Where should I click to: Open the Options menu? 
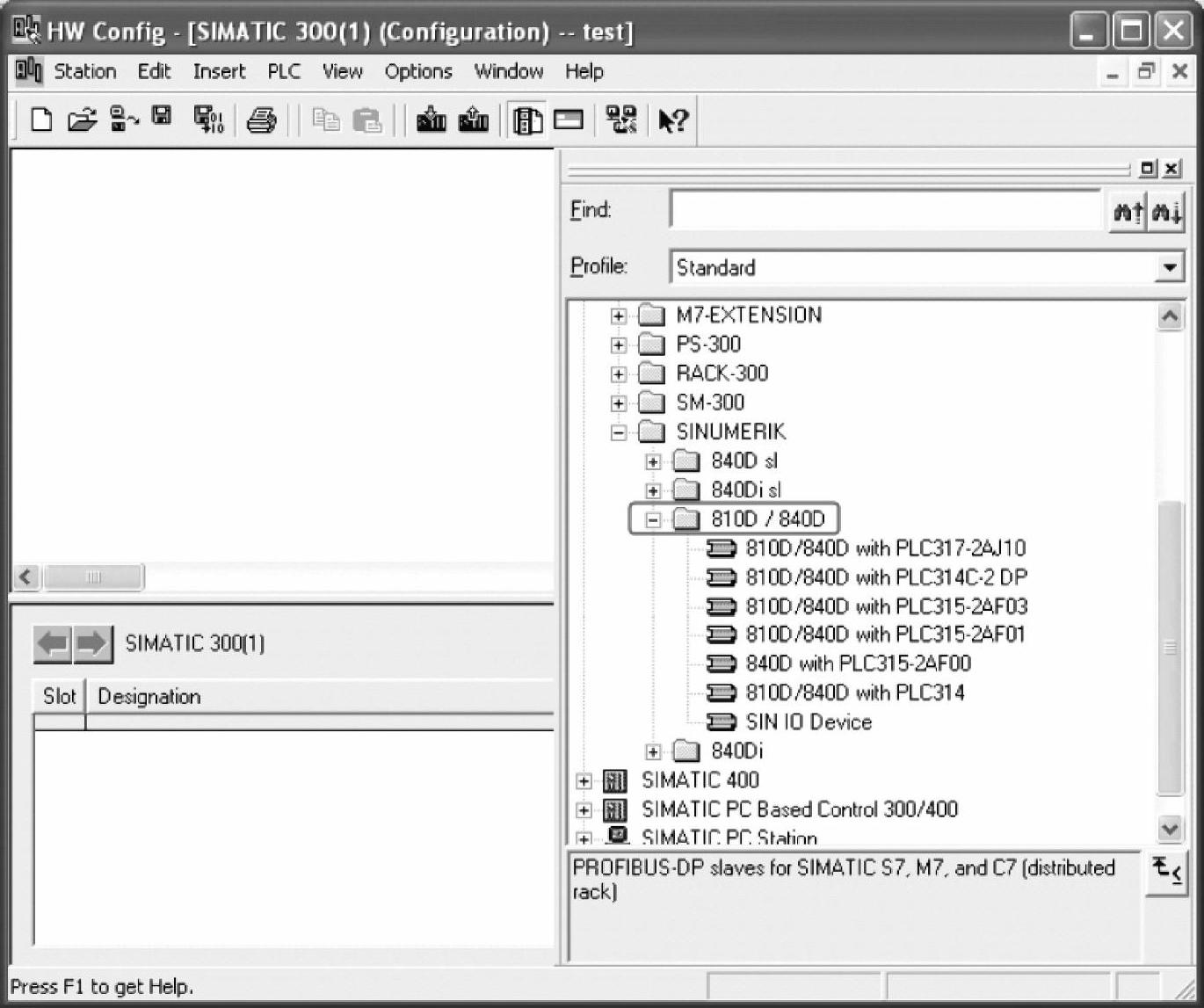(x=418, y=71)
